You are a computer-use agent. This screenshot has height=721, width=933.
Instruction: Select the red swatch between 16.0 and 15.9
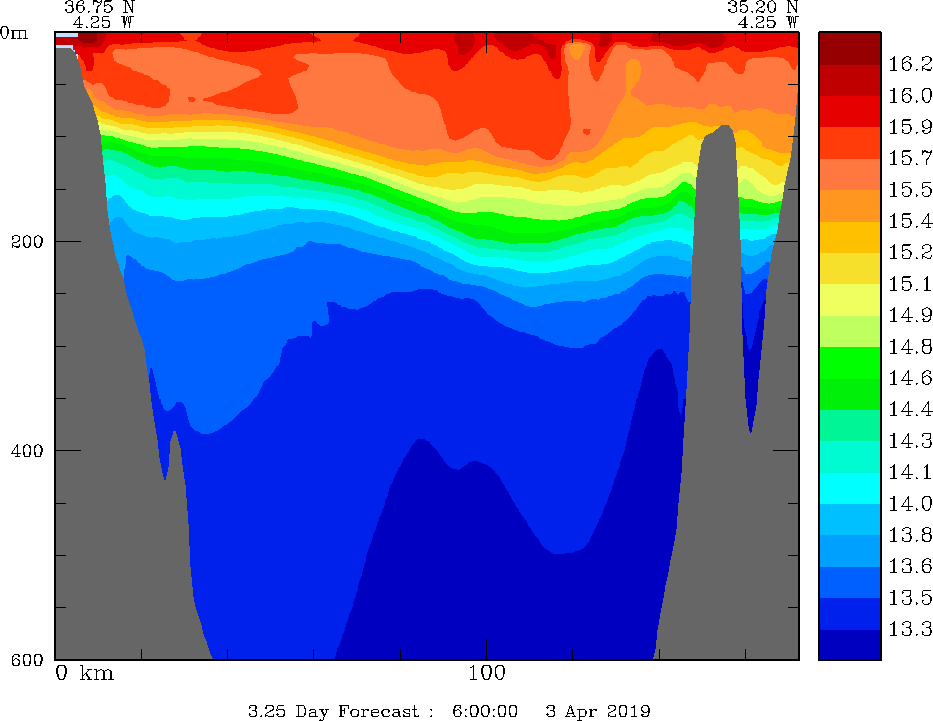pos(850,111)
